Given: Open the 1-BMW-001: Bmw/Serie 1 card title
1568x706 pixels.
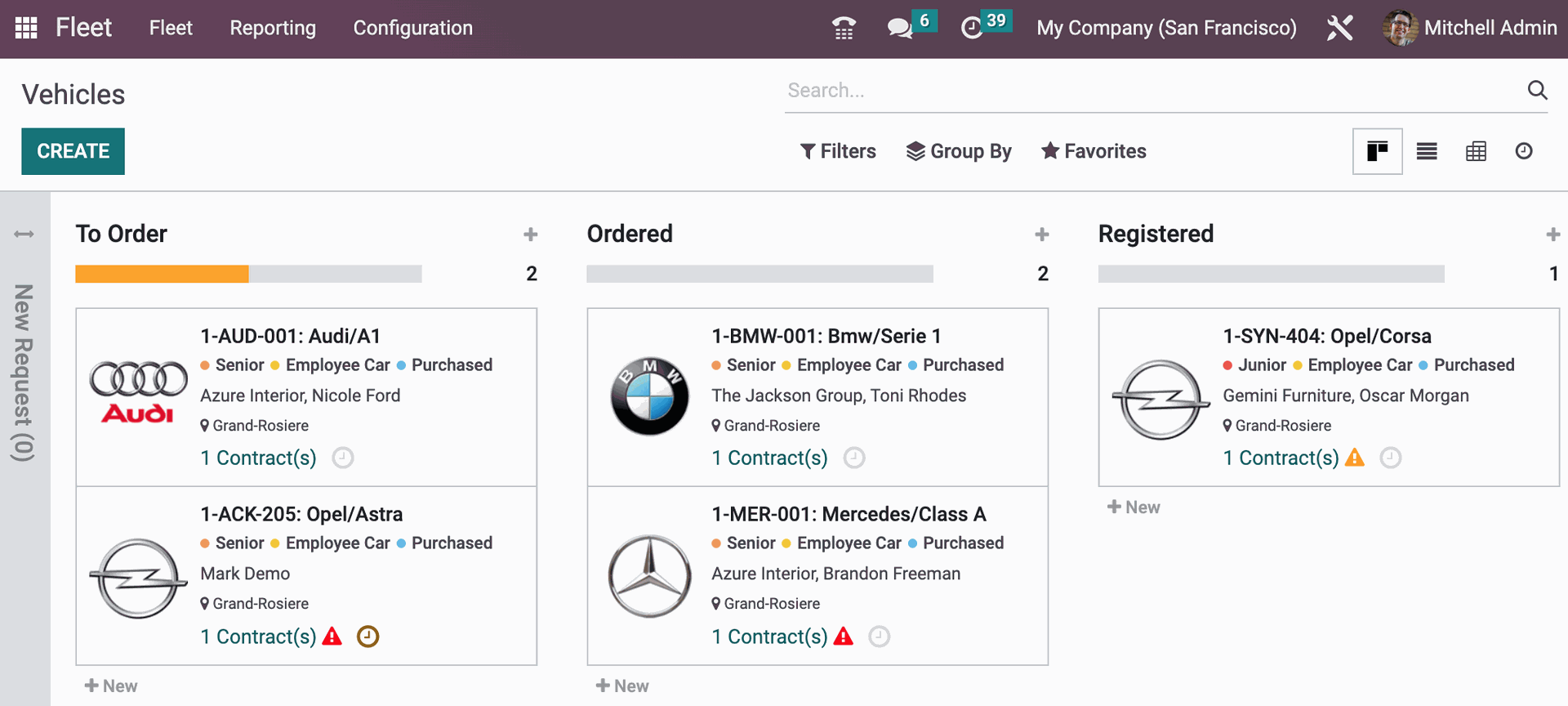Looking at the screenshot, I should [x=826, y=336].
